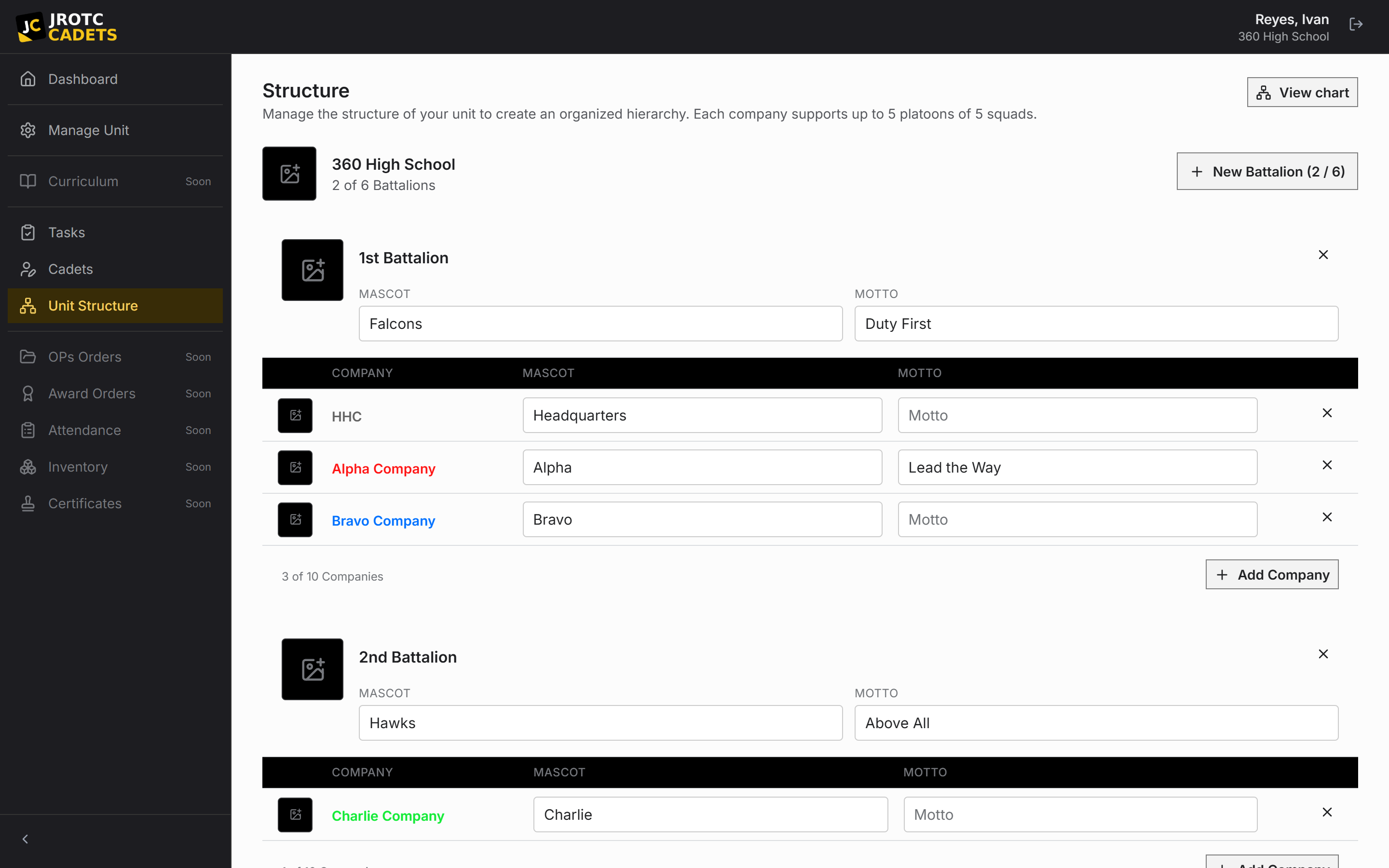Click the Bravo Company motto field

tap(1077, 520)
